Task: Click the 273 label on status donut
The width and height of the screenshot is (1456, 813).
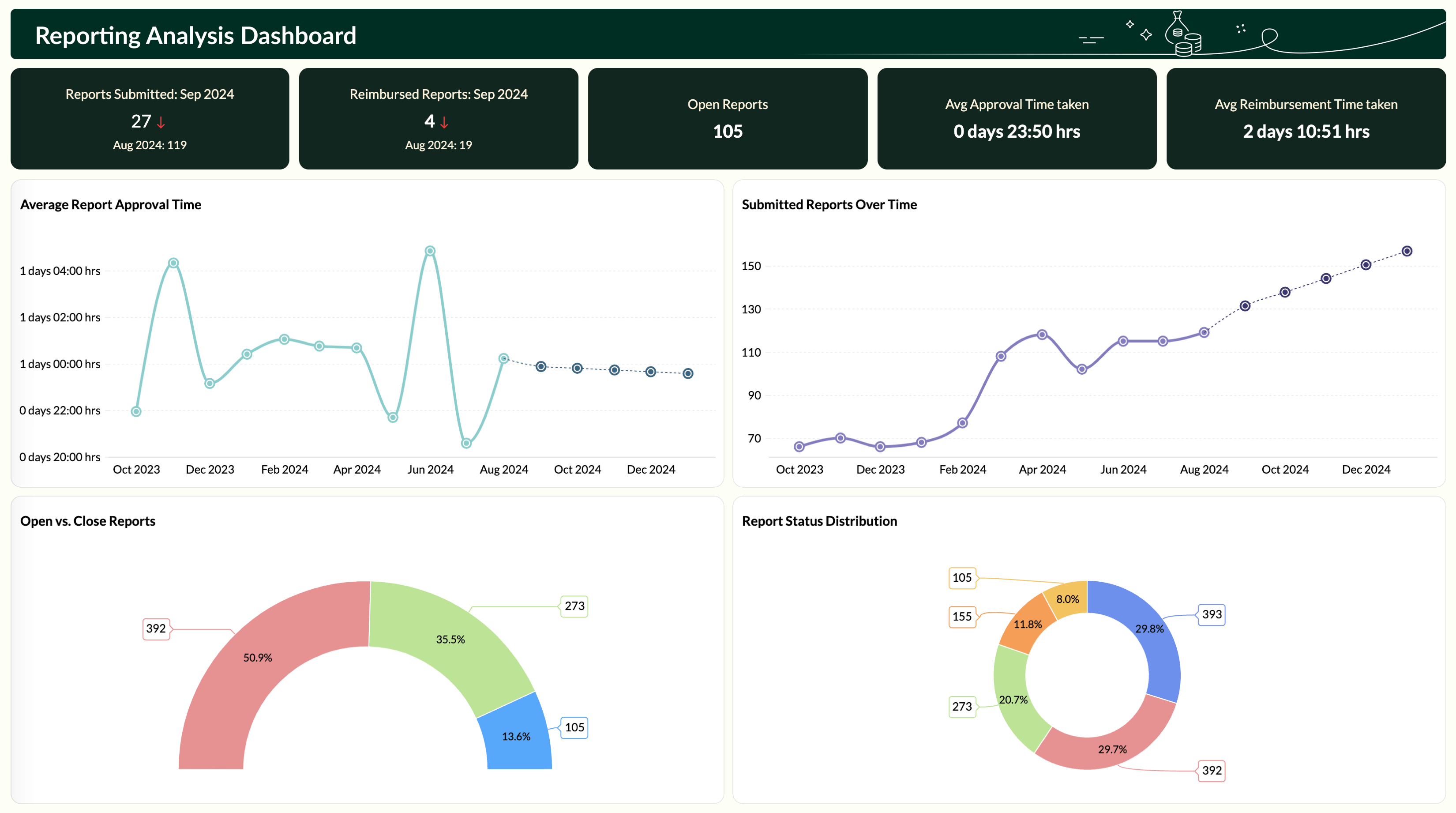Action: coord(962,707)
